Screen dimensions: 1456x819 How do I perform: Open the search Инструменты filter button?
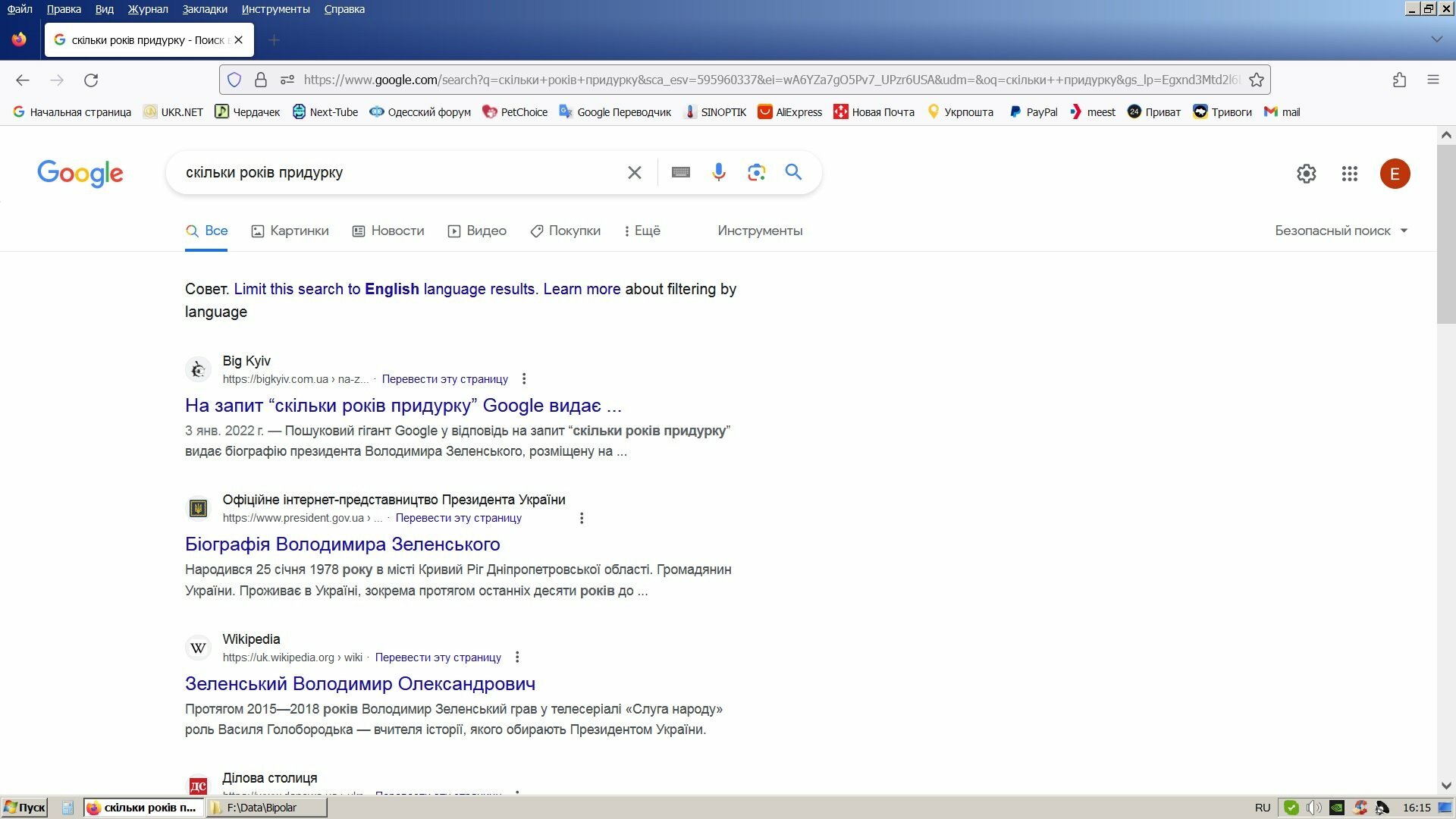(760, 231)
